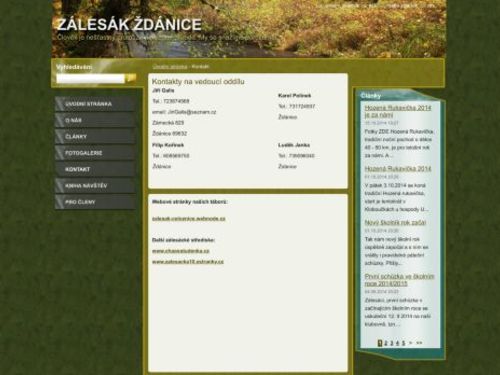This screenshot has height=375, width=500.
Task: Go to page 3 of articles
Action: pos(392,343)
